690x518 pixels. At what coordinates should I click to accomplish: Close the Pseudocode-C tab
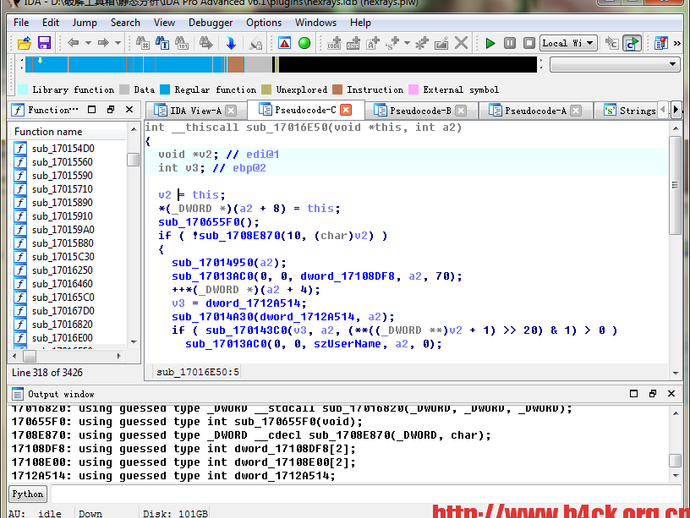346,110
